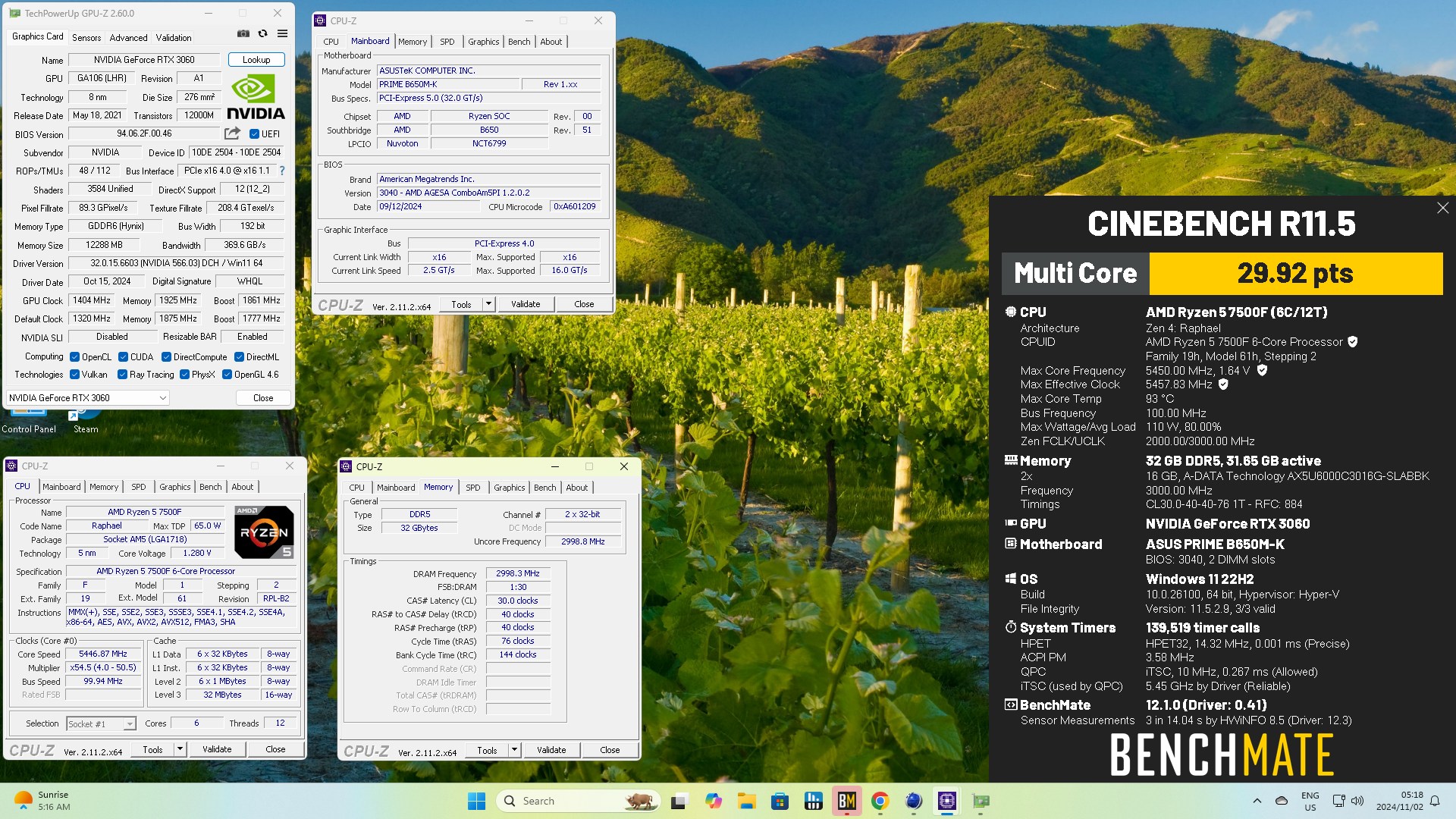Open BenchMate BM taskbar icon
This screenshot has width=1456, height=819.
point(846,801)
